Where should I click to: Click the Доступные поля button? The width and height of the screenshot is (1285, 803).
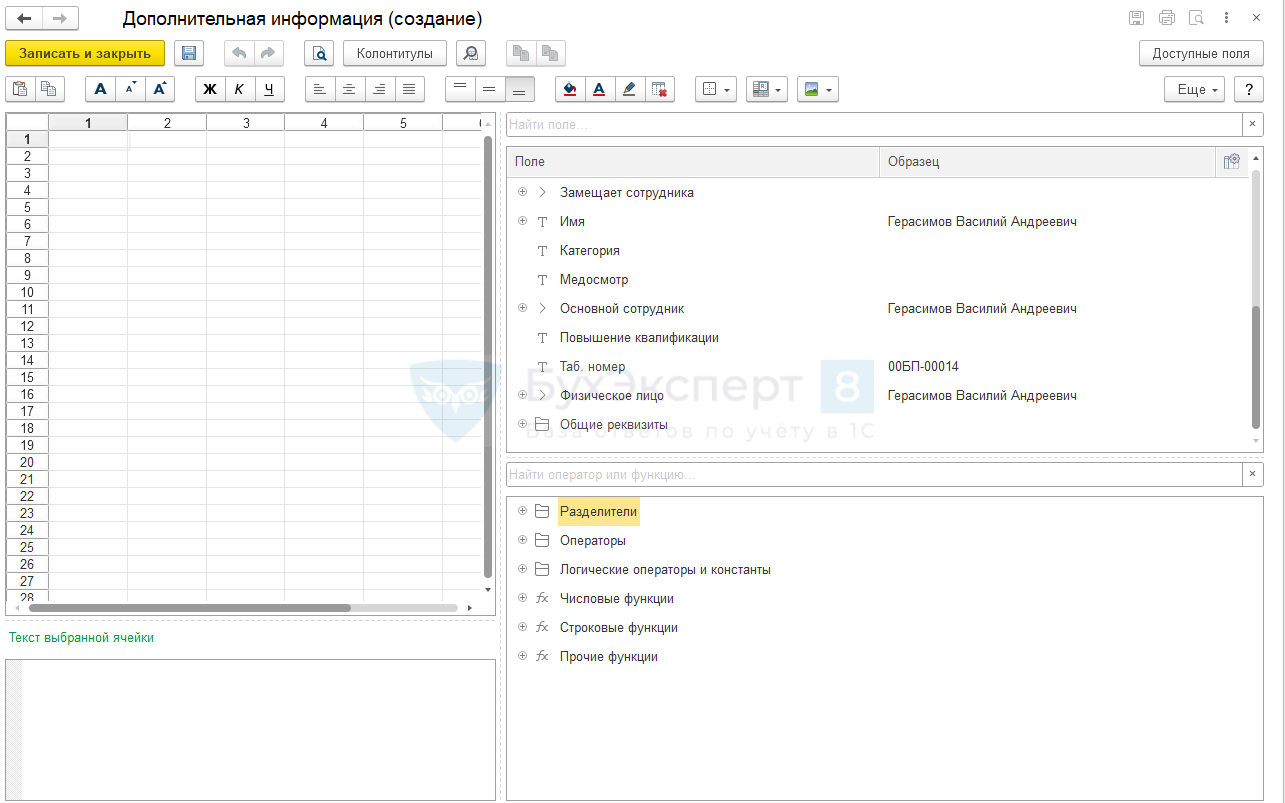pyautogui.click(x=1200, y=54)
